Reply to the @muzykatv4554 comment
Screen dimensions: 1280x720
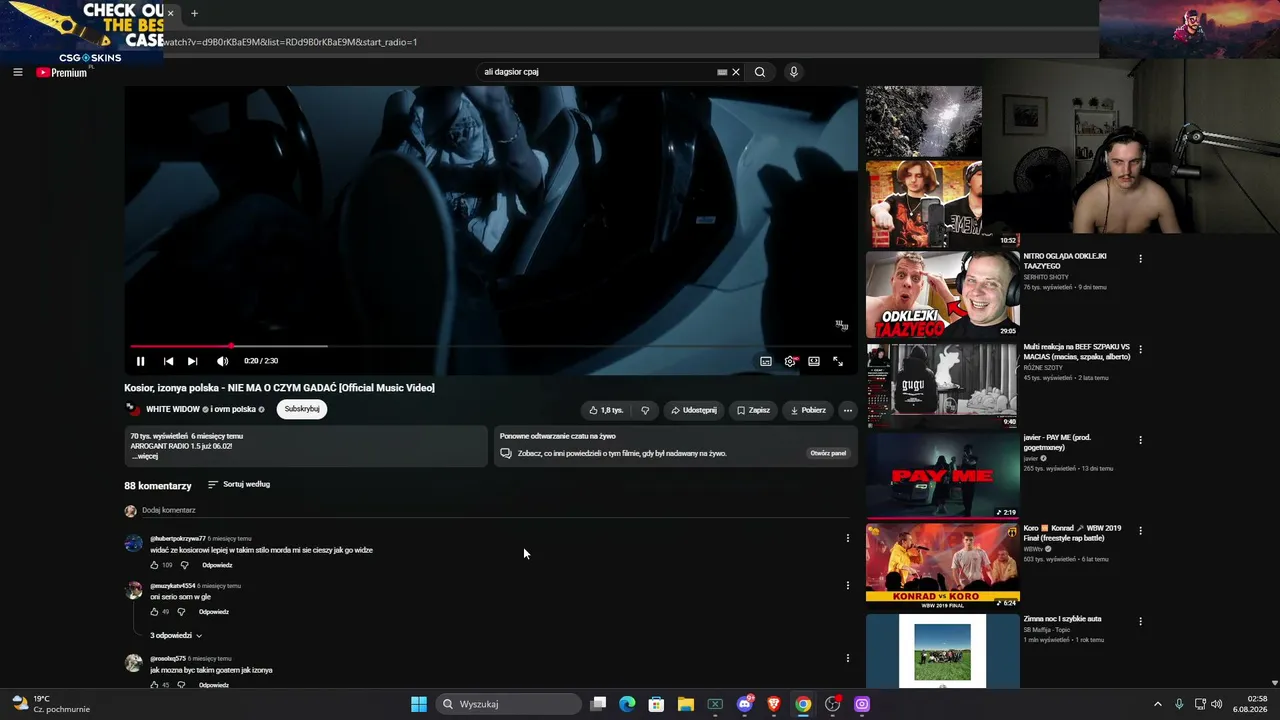pyautogui.click(x=214, y=612)
